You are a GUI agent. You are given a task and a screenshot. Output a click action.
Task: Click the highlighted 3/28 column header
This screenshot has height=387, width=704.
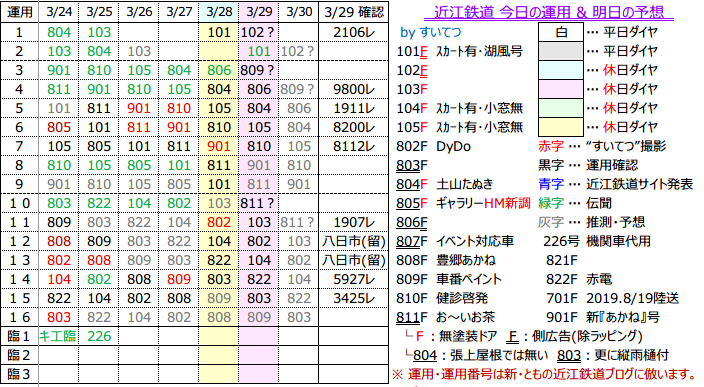(219, 12)
